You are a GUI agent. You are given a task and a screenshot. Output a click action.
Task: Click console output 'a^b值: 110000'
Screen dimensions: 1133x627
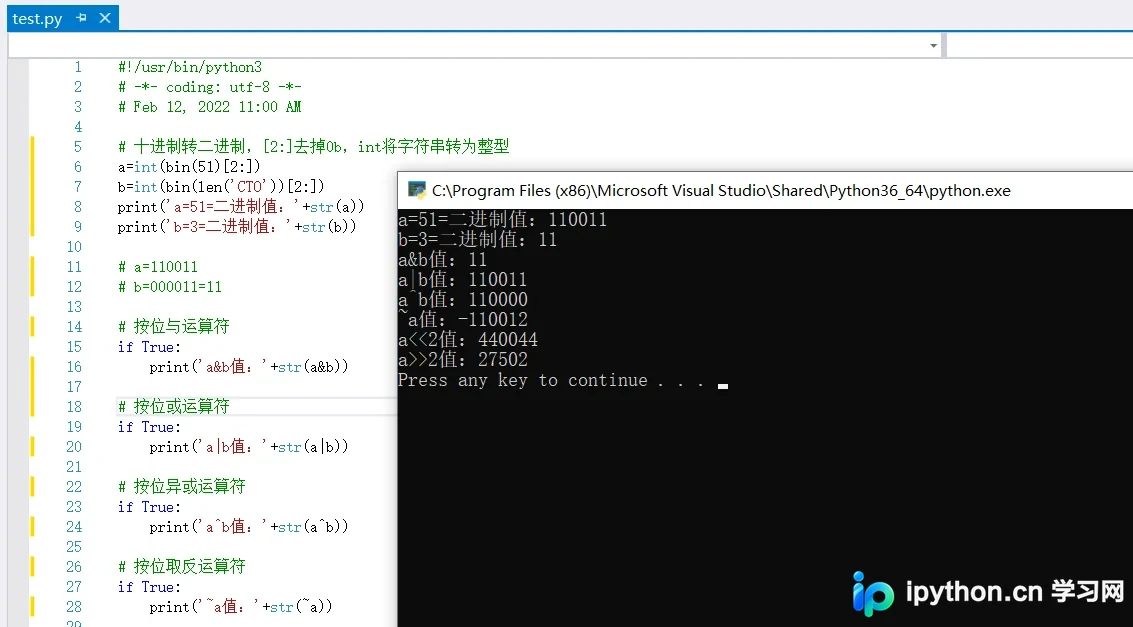[462, 300]
